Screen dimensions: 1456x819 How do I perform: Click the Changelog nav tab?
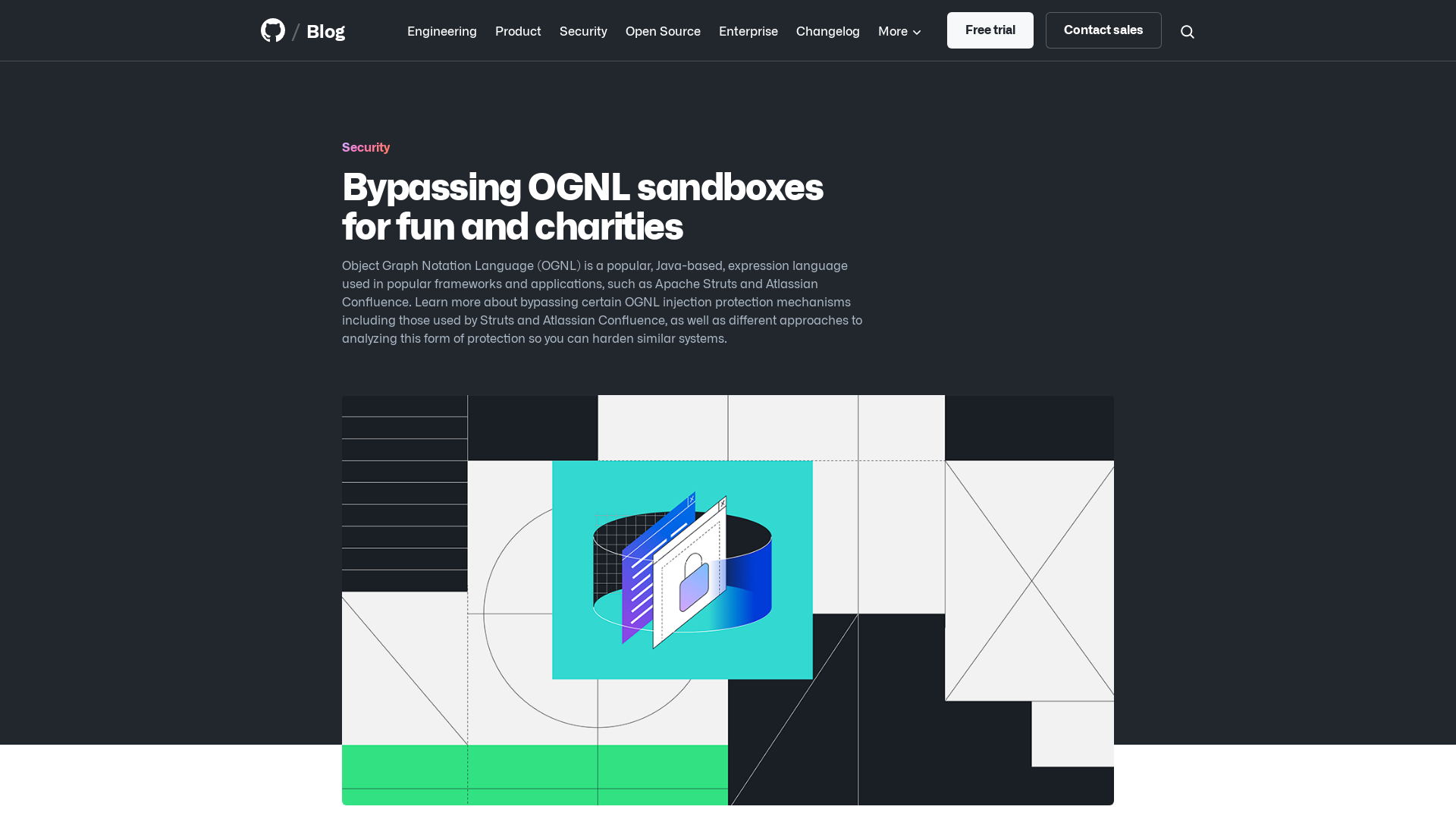pyautogui.click(x=828, y=30)
